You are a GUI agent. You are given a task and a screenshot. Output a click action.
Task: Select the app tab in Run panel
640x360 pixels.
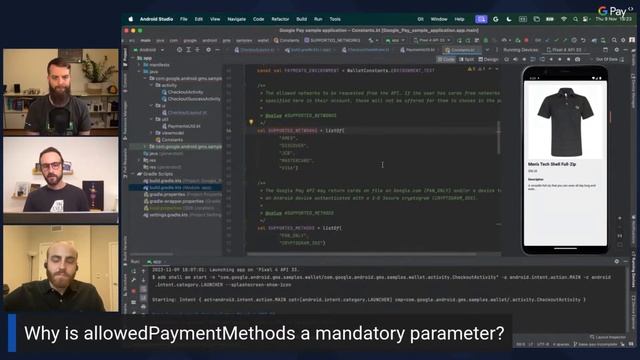155,262
